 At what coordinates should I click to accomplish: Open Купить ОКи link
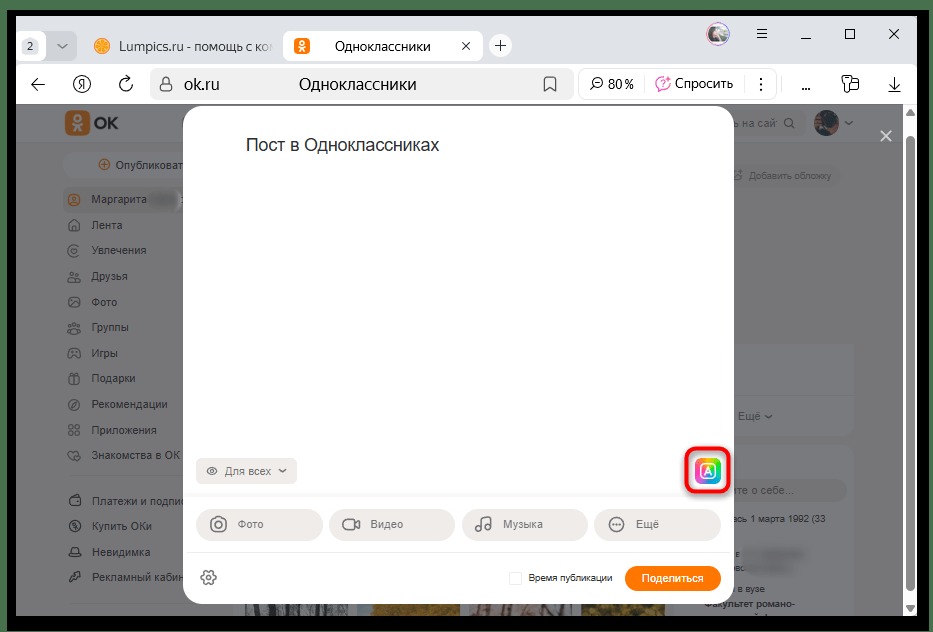pos(121,526)
